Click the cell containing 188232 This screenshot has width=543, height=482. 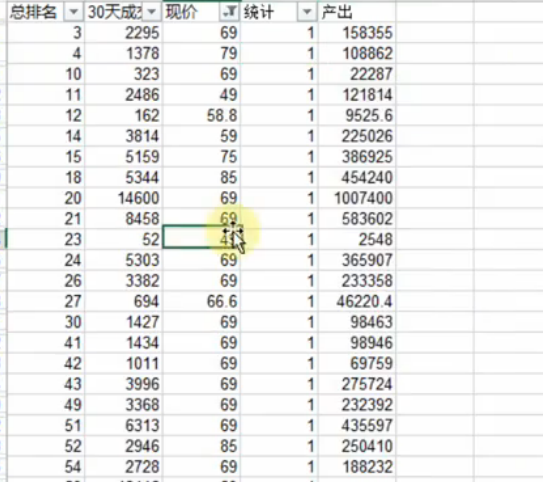click(357, 467)
